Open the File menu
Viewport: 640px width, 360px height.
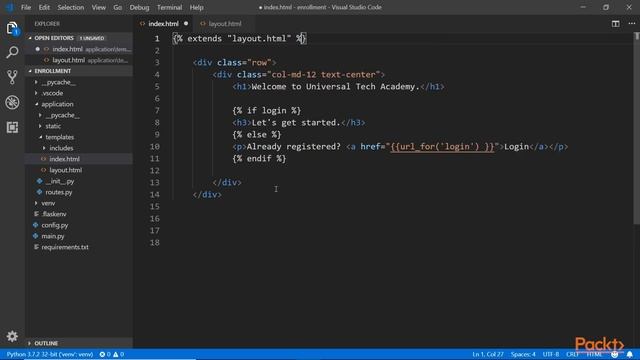pos(26,7)
